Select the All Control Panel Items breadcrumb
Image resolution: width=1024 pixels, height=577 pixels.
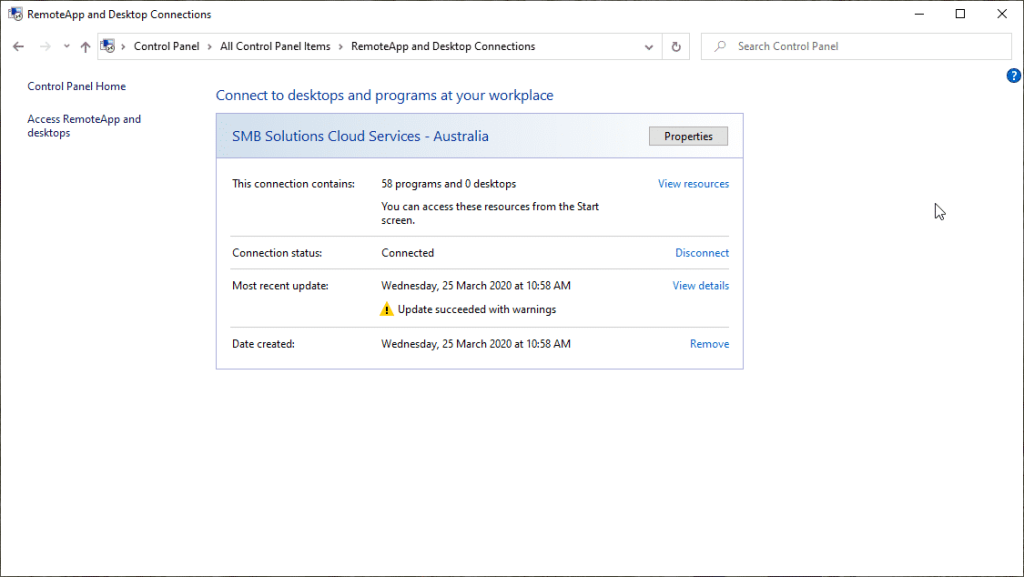tap(275, 46)
